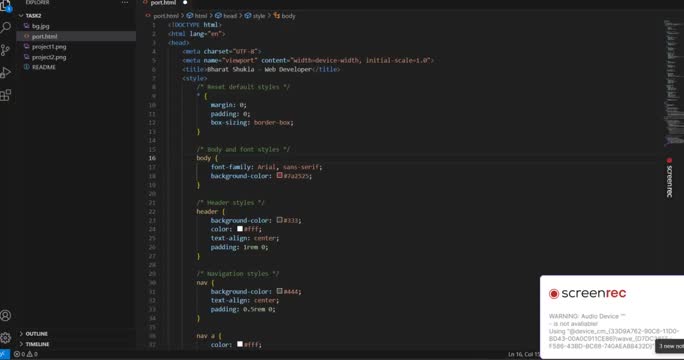This screenshot has width=684, height=360.
Task: Open the Explorer view icon
Action: (x=6, y=6)
